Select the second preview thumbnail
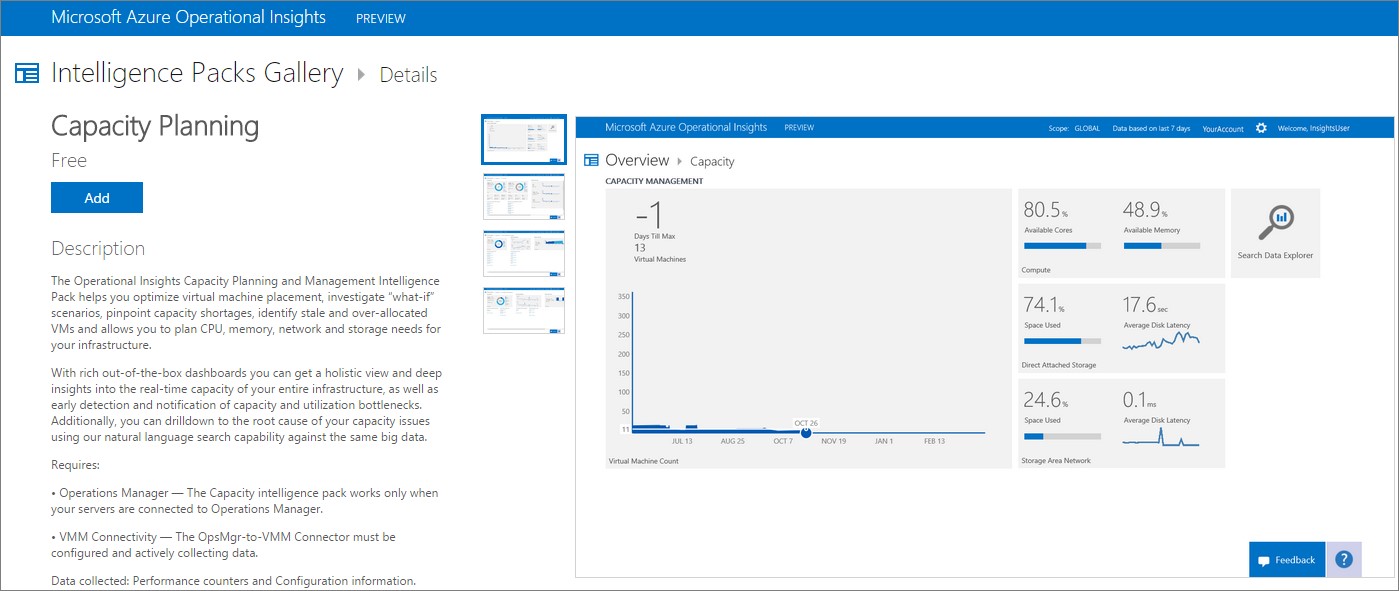 click(524, 196)
